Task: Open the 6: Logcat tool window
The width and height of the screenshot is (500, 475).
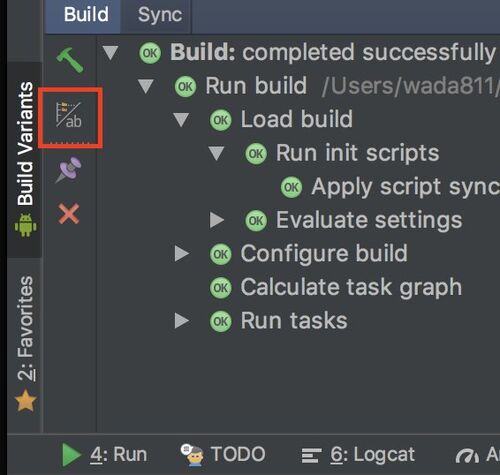Action: point(358,455)
